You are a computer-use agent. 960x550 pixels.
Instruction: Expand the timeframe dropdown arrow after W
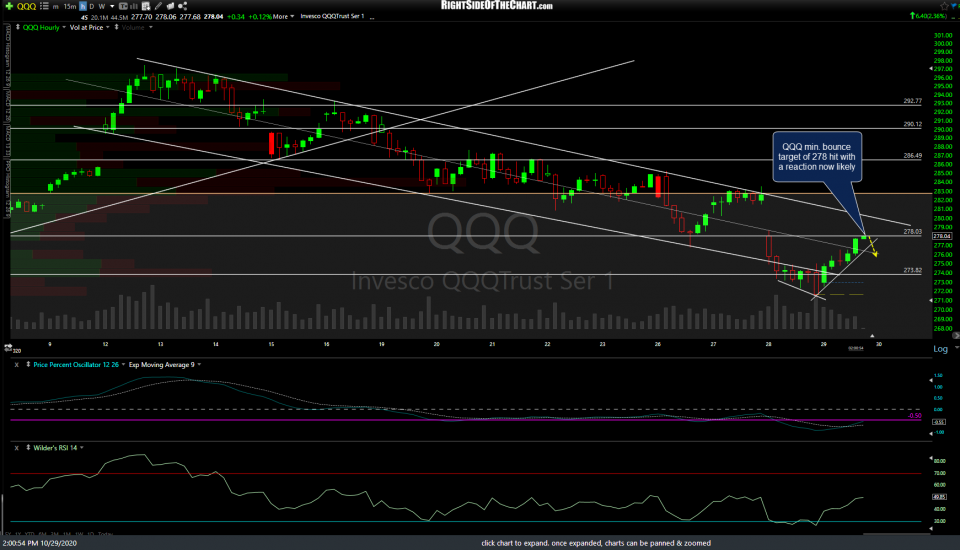tap(112, 7)
